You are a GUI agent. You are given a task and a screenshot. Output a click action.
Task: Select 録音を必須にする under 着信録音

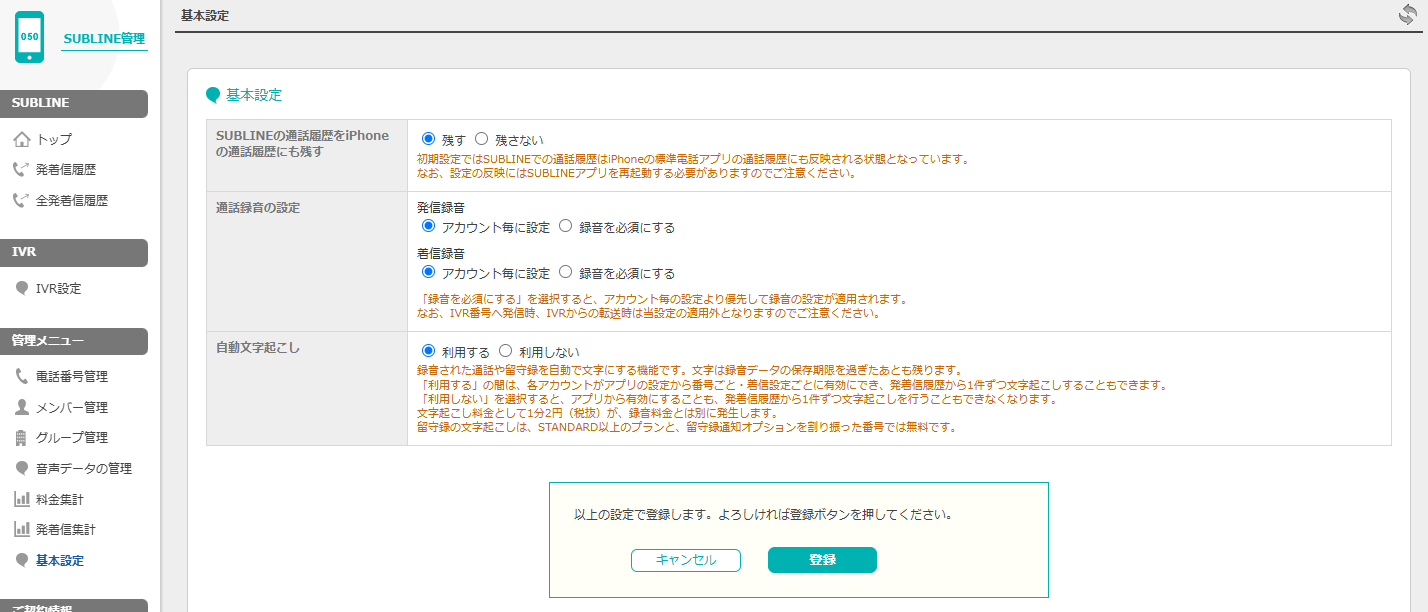tap(566, 272)
